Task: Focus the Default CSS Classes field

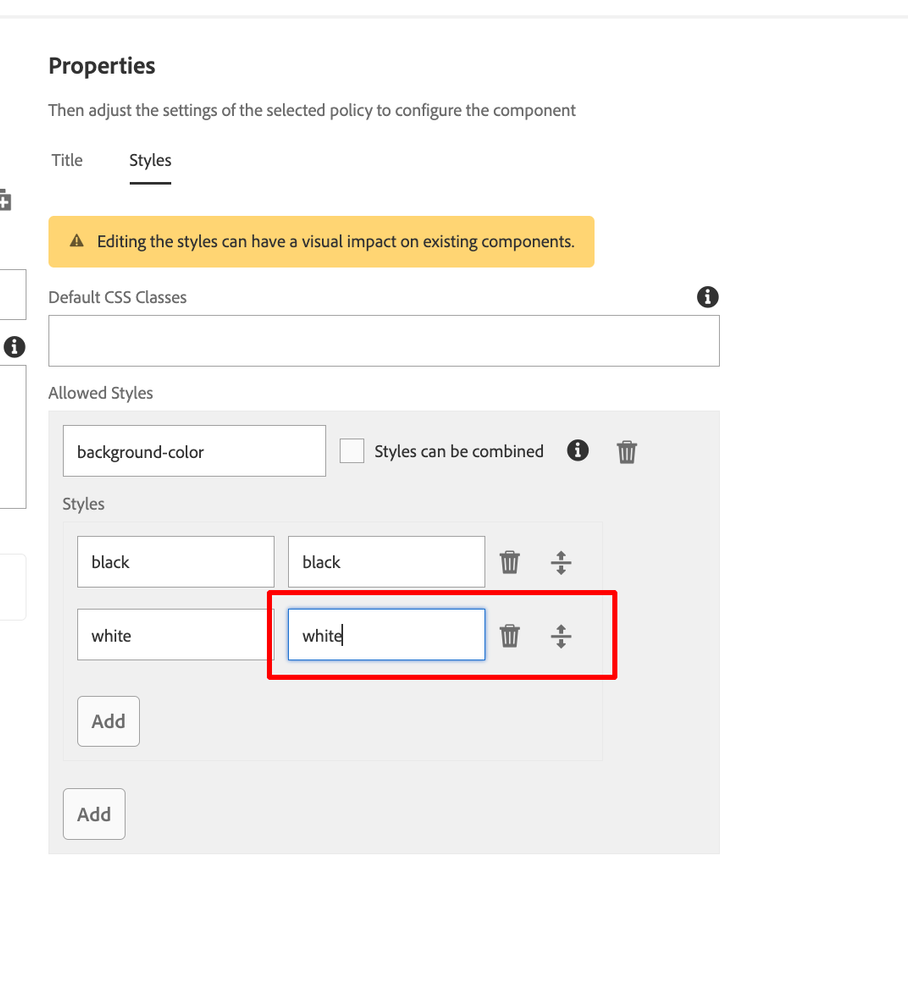Action: 384,341
